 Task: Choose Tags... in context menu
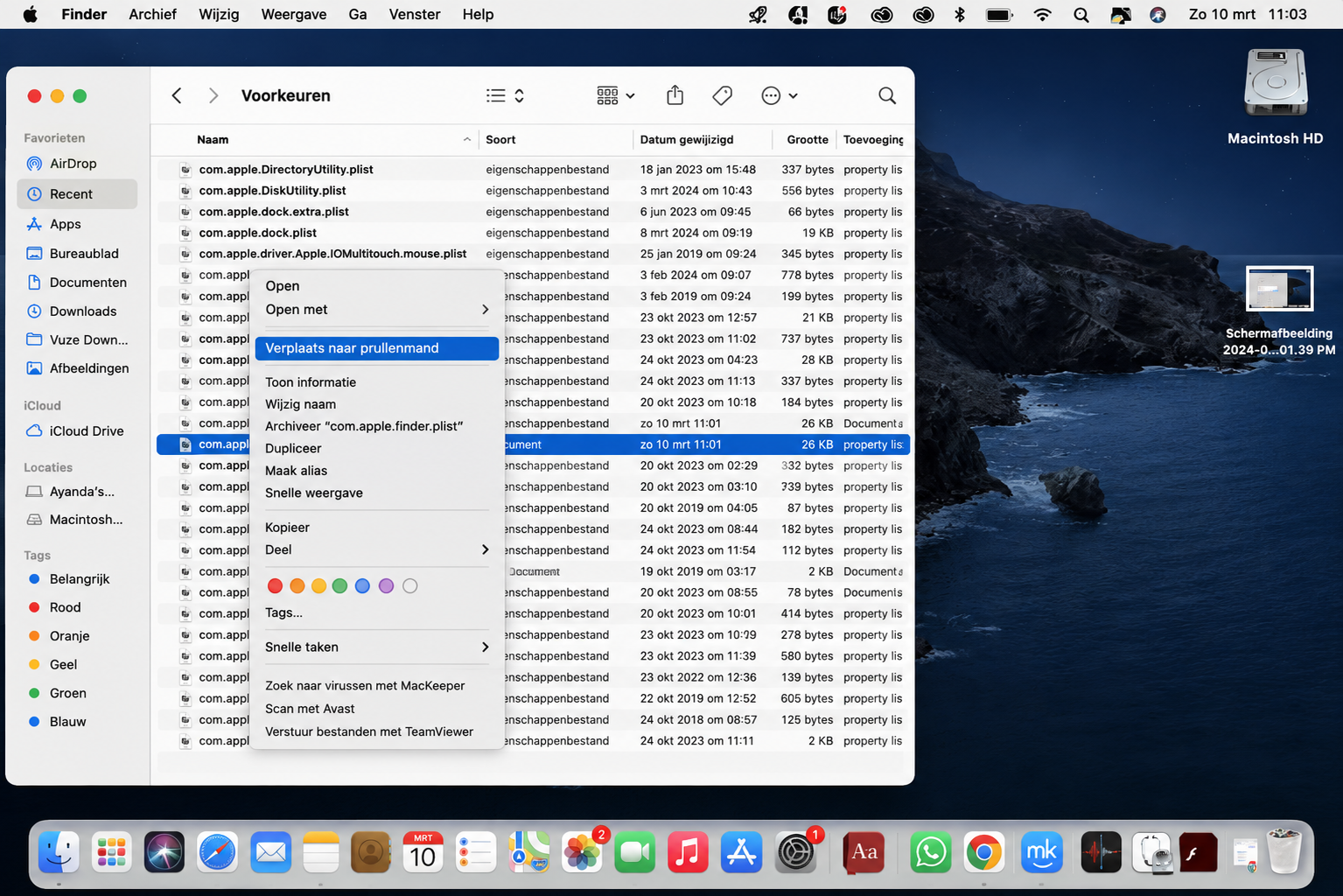tap(377, 612)
